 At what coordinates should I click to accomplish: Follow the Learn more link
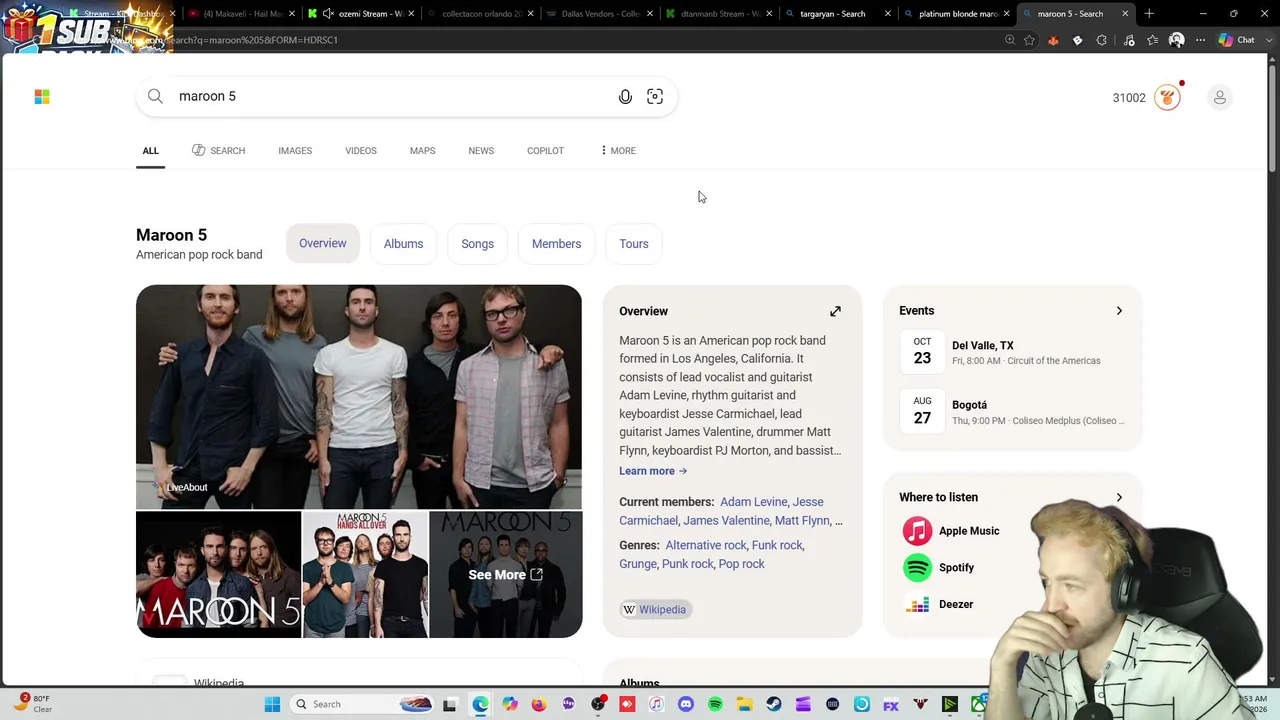pos(653,471)
